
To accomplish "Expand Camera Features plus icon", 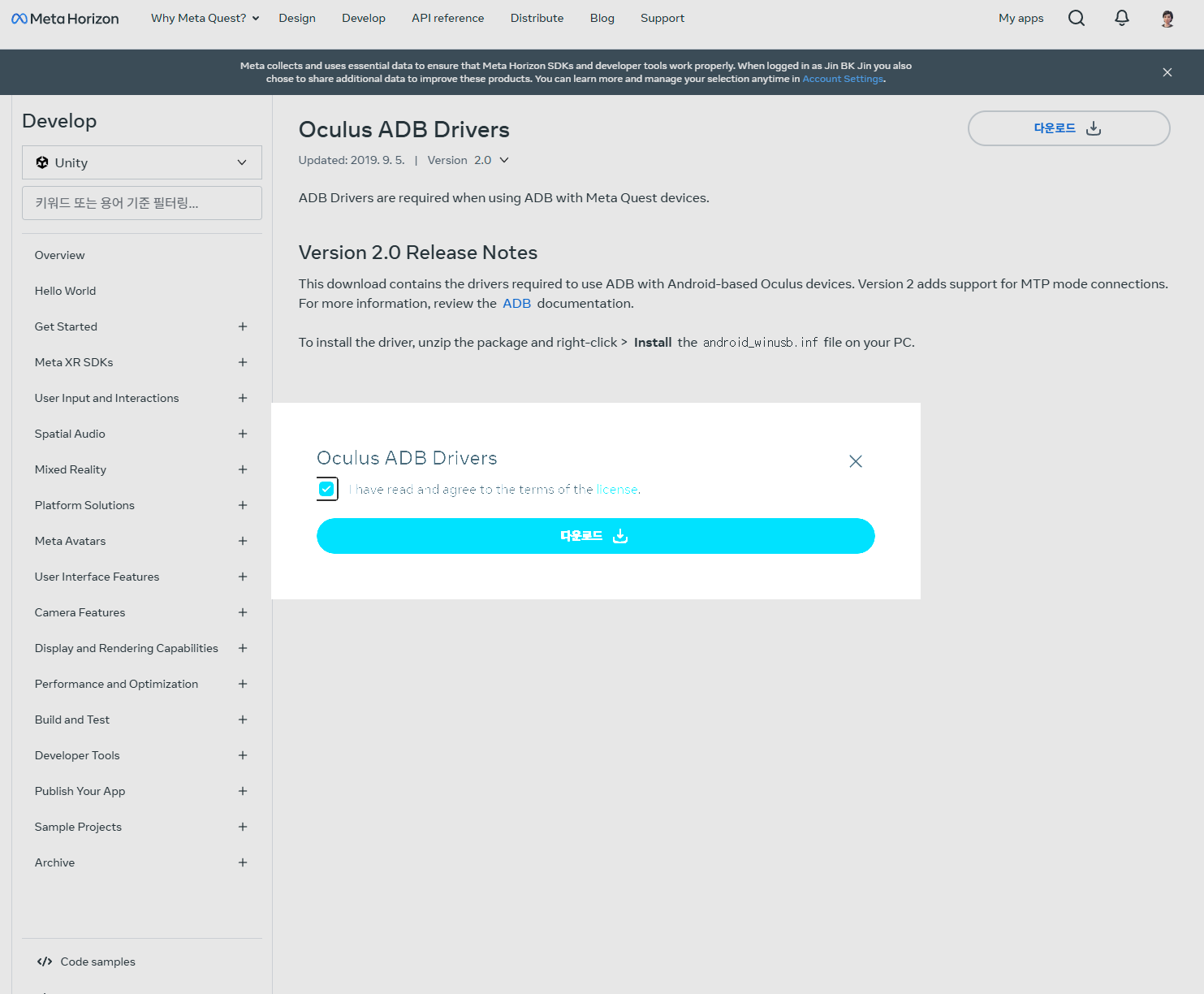I will (243, 612).
